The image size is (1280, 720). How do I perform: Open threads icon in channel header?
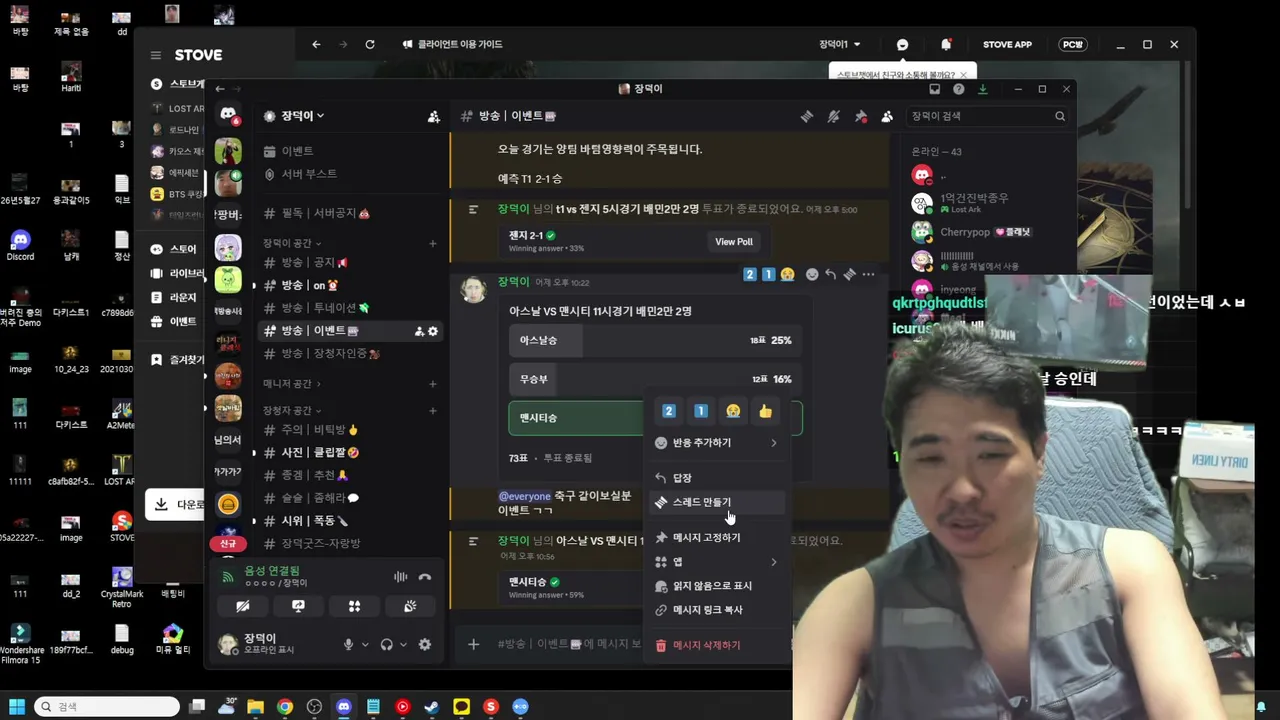[807, 116]
